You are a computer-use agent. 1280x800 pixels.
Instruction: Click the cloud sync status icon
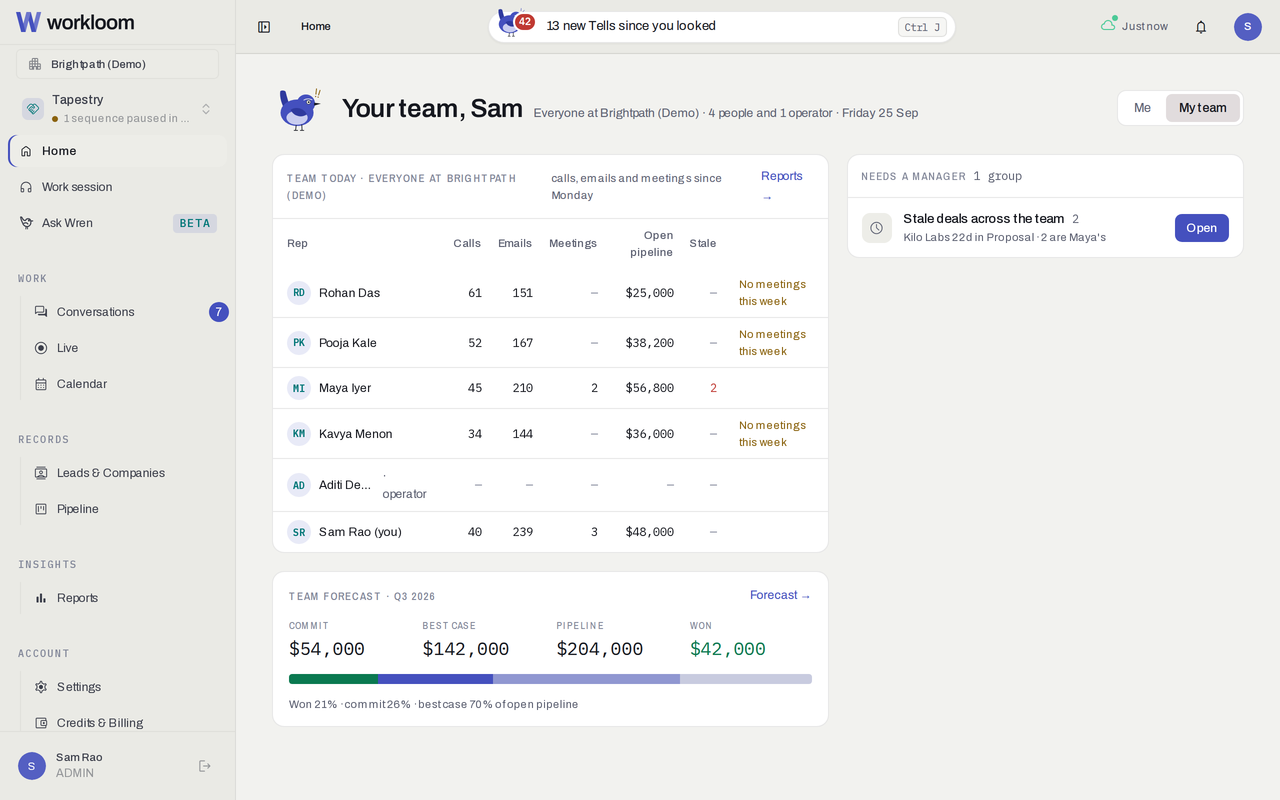tap(1109, 24)
